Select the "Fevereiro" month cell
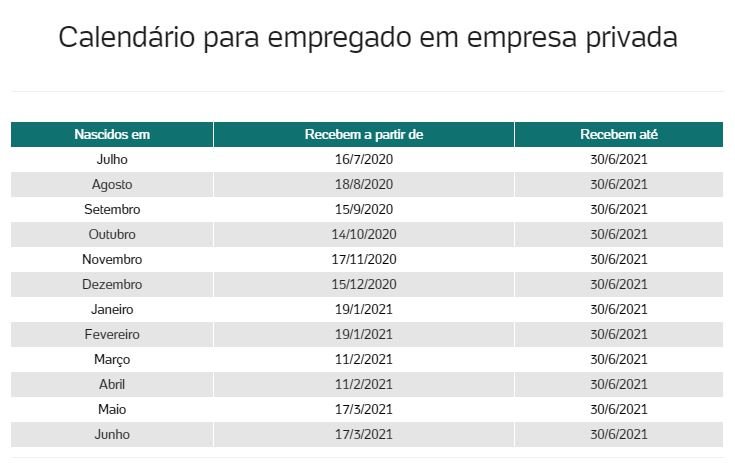Image resolution: width=735 pixels, height=468 pixels. 112,334
